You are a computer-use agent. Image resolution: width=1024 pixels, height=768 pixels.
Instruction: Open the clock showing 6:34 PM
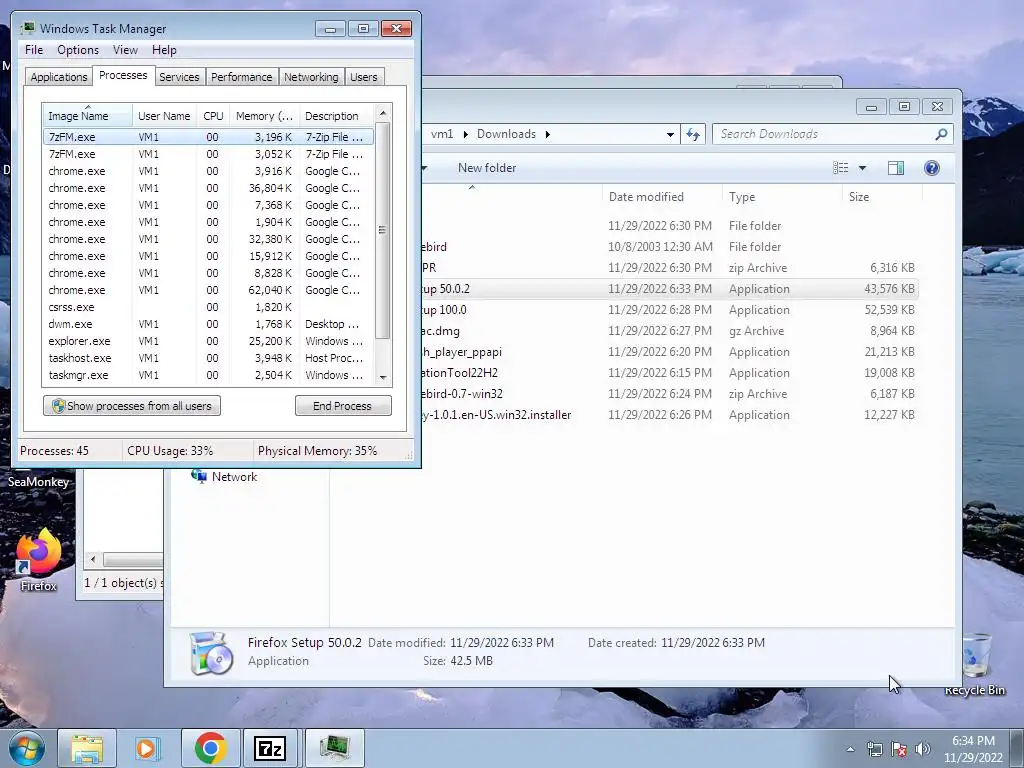point(973,749)
